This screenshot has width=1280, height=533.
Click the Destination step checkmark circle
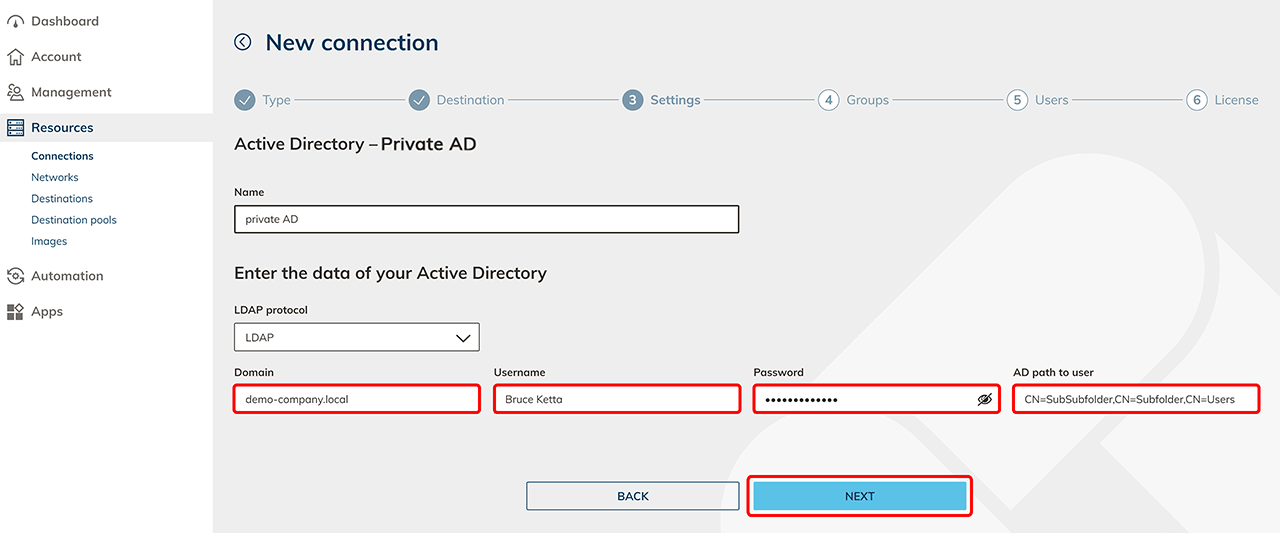click(419, 100)
